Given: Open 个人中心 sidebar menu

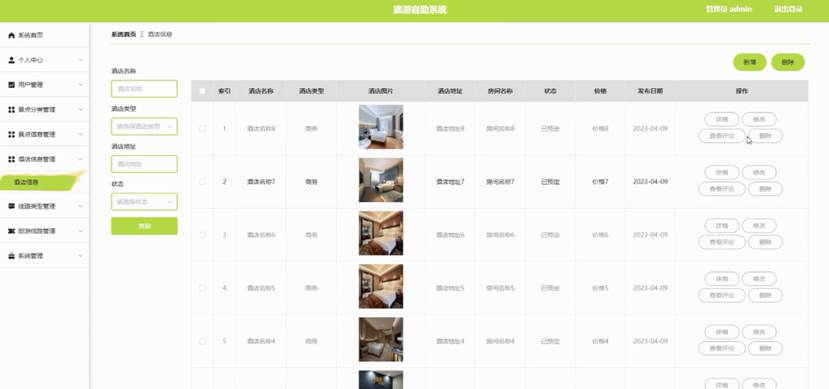Looking at the screenshot, I should [x=44, y=60].
